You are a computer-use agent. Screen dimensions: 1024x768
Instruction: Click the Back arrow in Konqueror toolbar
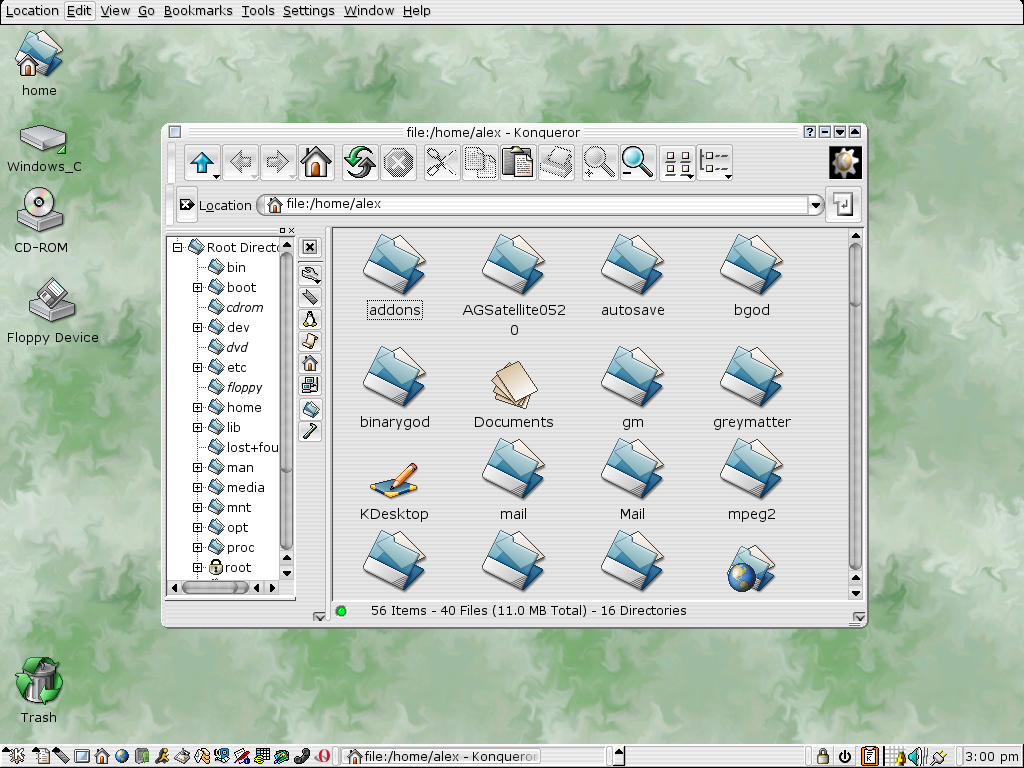[x=241, y=163]
